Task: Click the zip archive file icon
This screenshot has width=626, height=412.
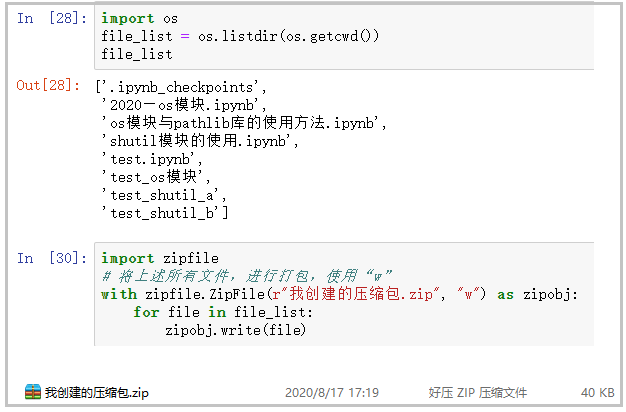Action: pos(32,393)
